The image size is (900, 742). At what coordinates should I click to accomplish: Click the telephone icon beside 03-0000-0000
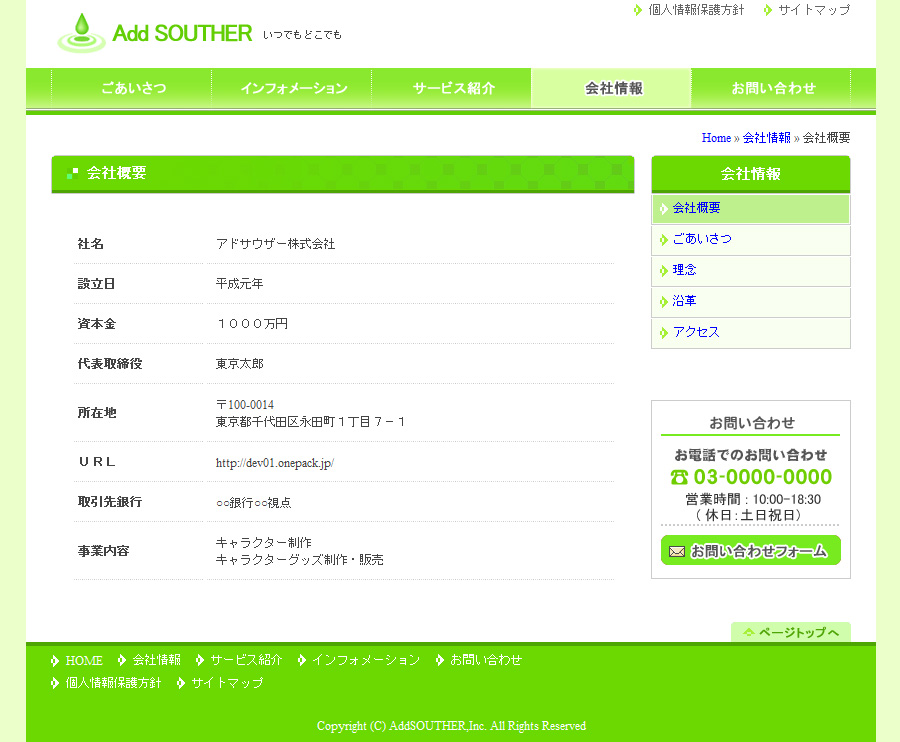(680, 477)
